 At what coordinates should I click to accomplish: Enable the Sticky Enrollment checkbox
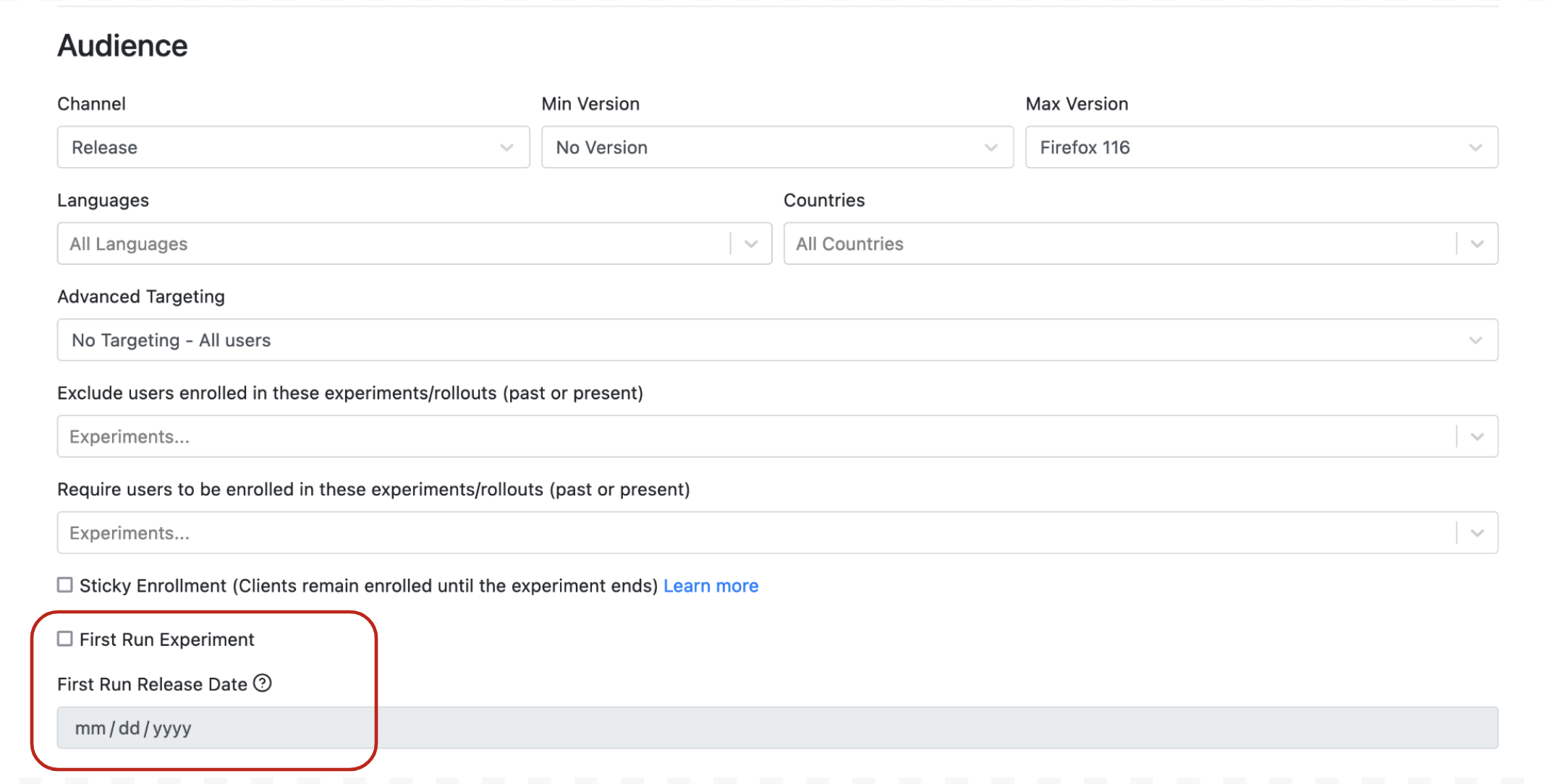pos(65,585)
